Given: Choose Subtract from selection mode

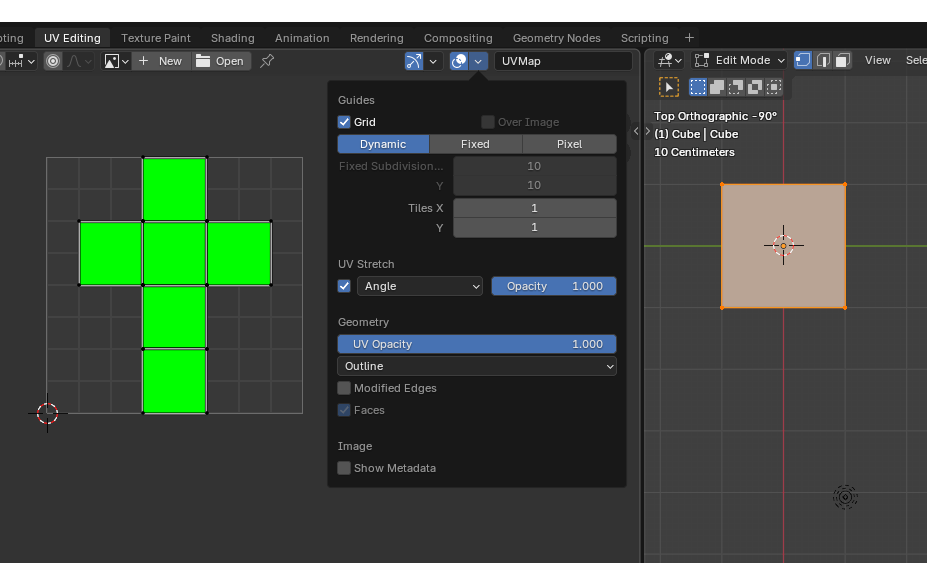Looking at the screenshot, I should [735, 88].
